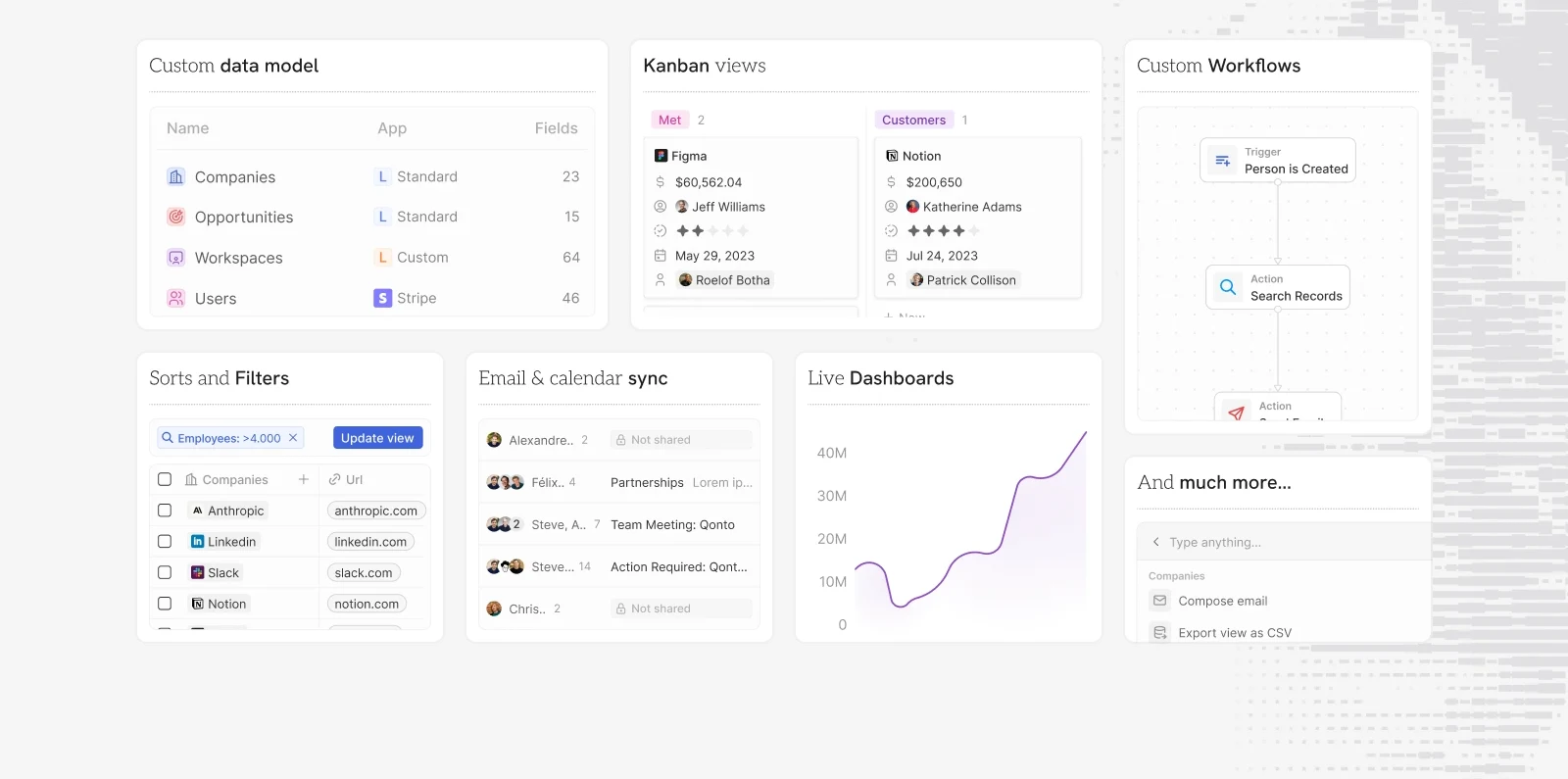This screenshot has width=1568, height=779.
Task: Click the dollar icon beside $200,650
Action: click(x=891, y=182)
